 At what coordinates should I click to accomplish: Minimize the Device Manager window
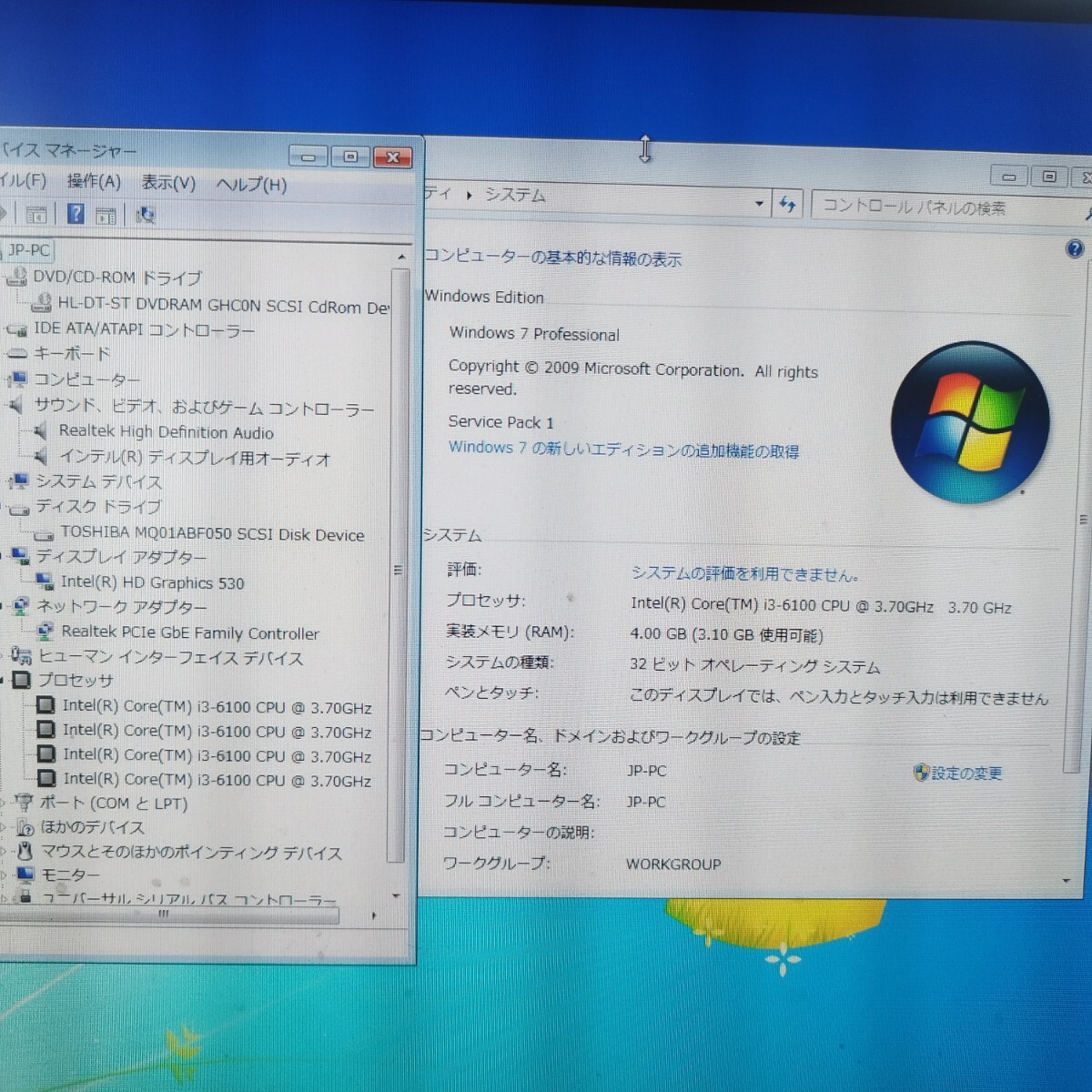coord(308,157)
